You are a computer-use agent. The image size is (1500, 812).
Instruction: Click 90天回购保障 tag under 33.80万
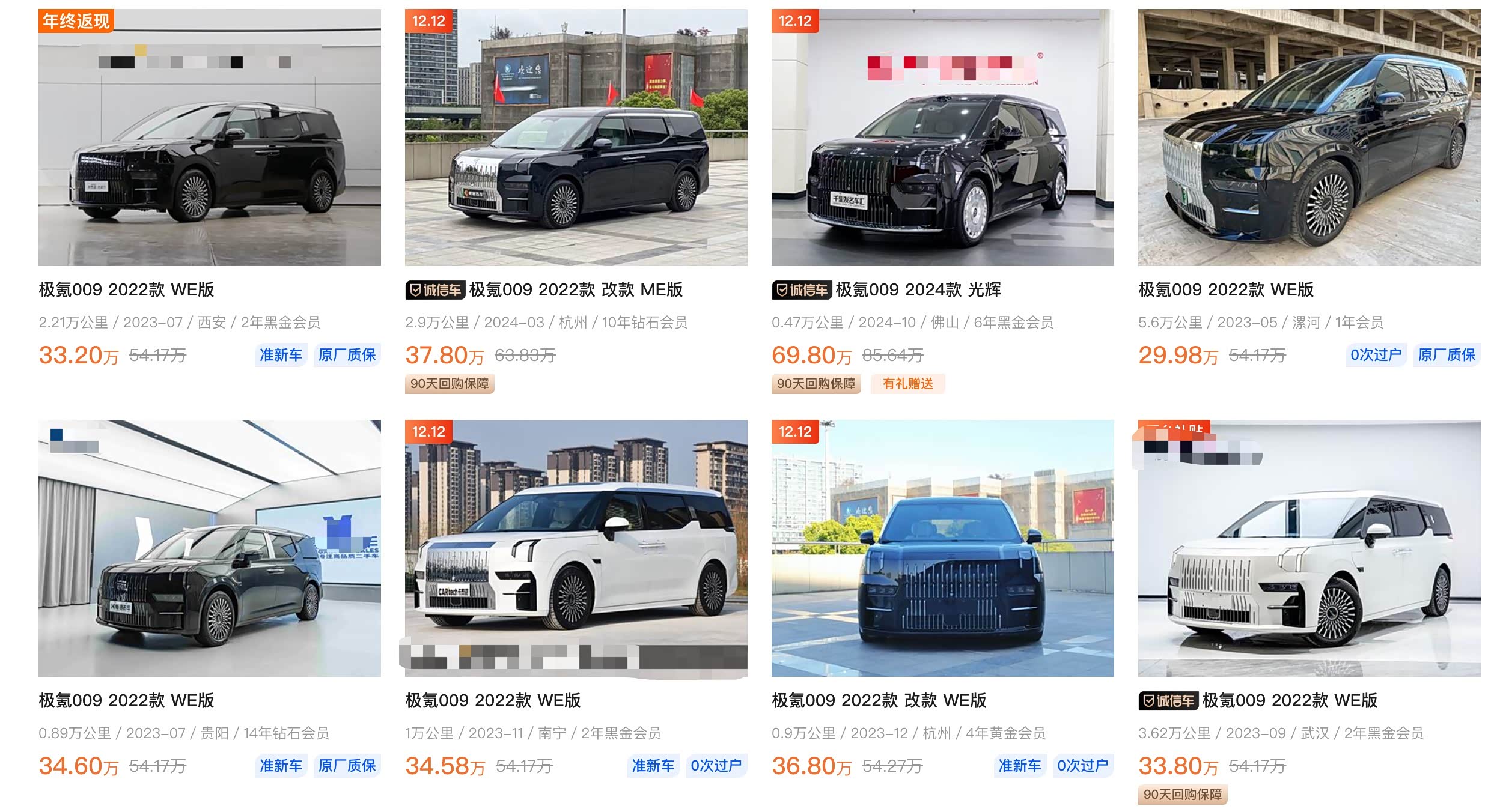1183,795
